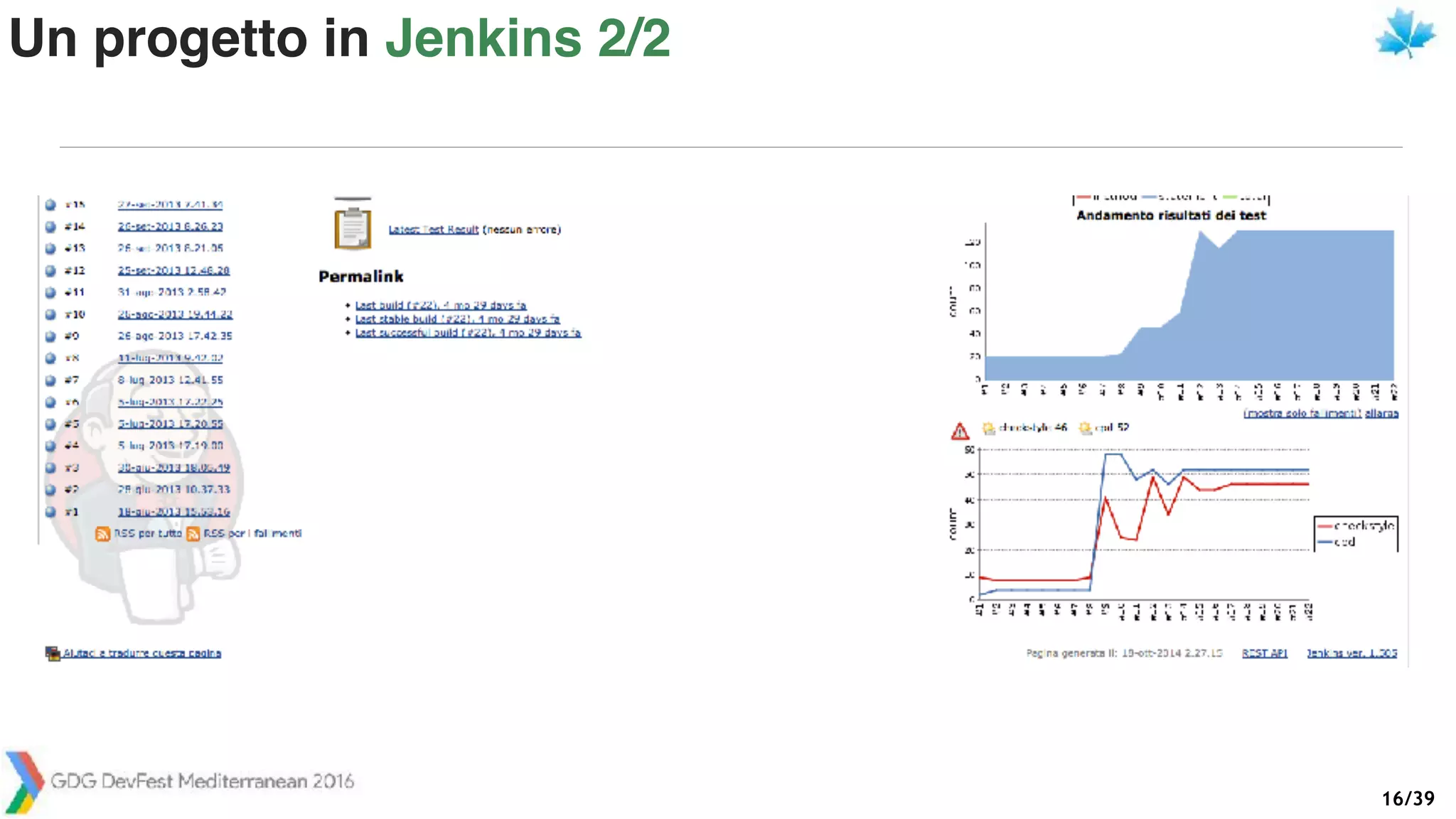
Task: Open build date link 26-set-2013 6.26.23
Action: point(171,226)
